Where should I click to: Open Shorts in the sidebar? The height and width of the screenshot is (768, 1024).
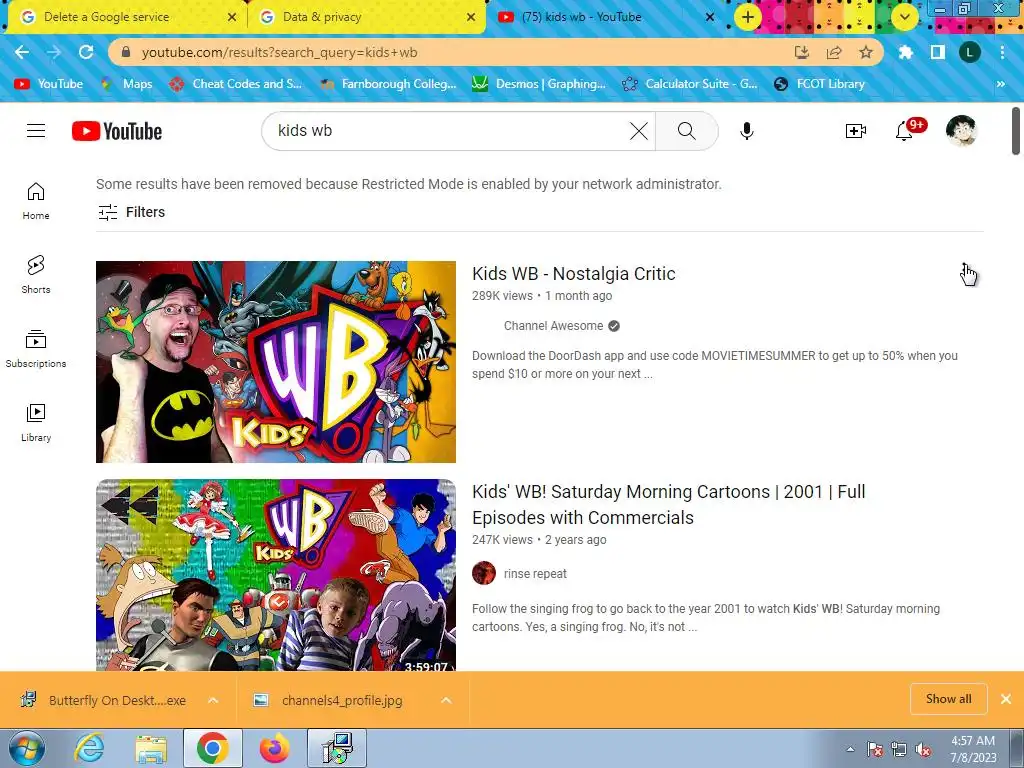pos(36,274)
